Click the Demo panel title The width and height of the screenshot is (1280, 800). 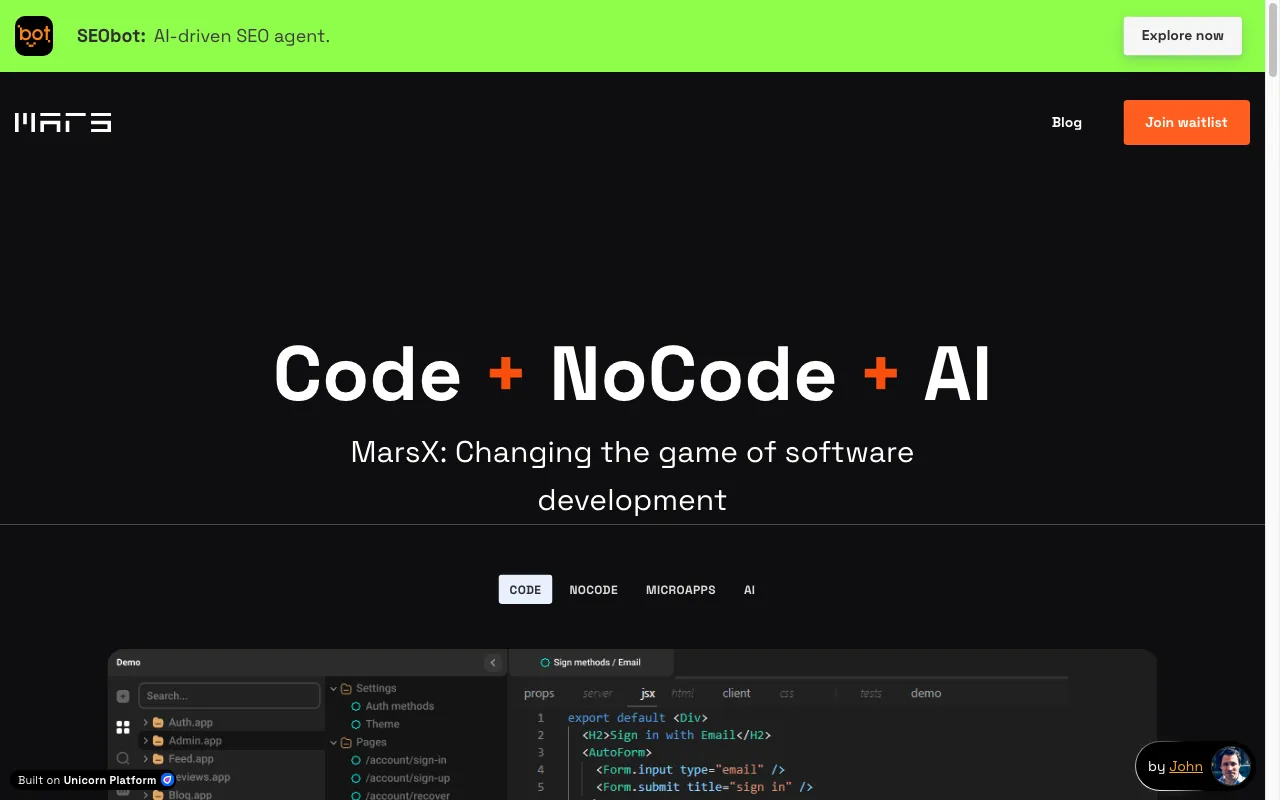(129, 662)
